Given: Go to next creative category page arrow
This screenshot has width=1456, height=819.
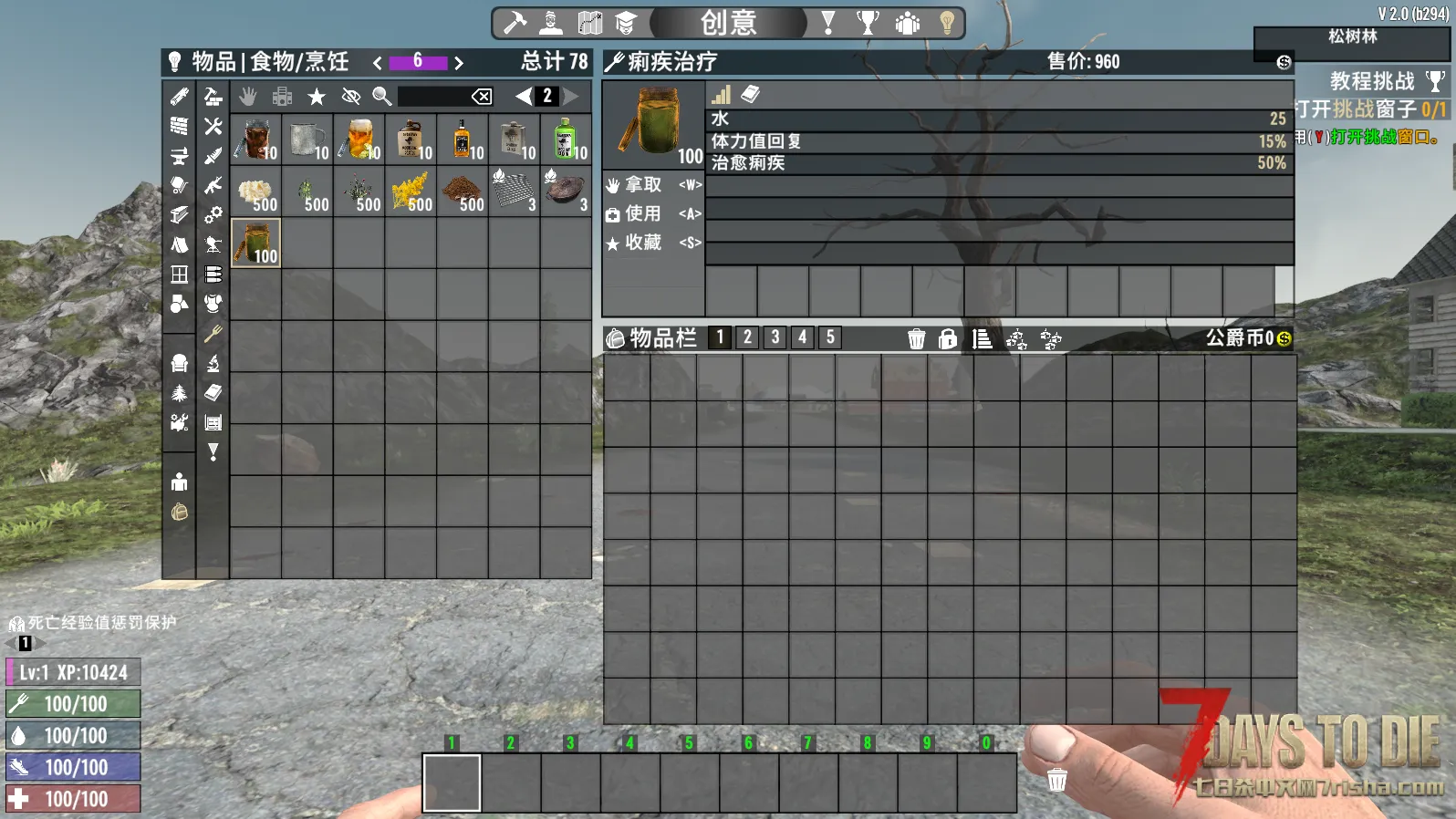Looking at the screenshot, I should coord(459,63).
